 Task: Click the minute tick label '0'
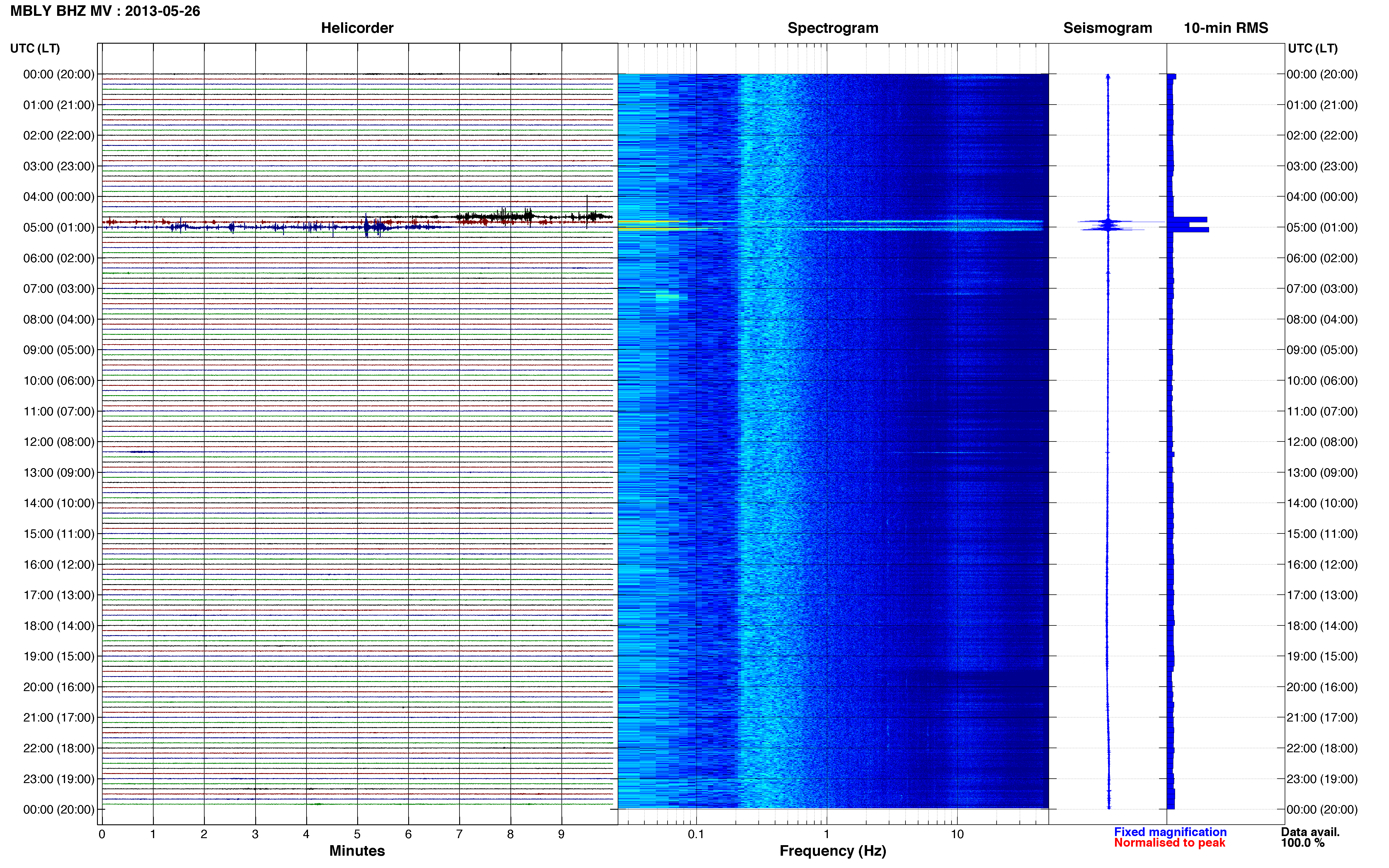pyautogui.click(x=102, y=834)
